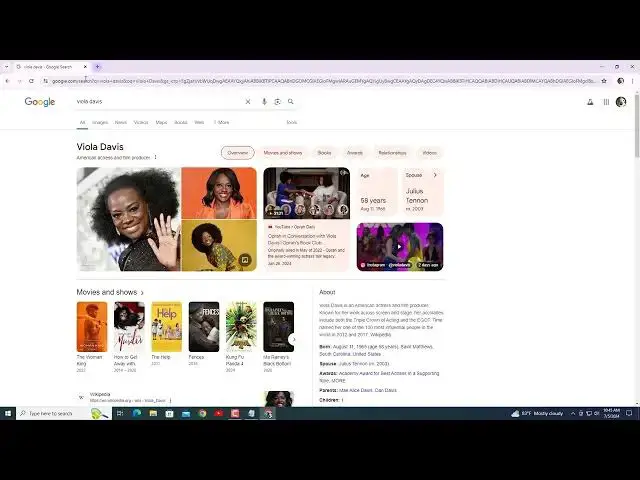Open Task View on the taskbar

pyautogui.click(x=120, y=413)
